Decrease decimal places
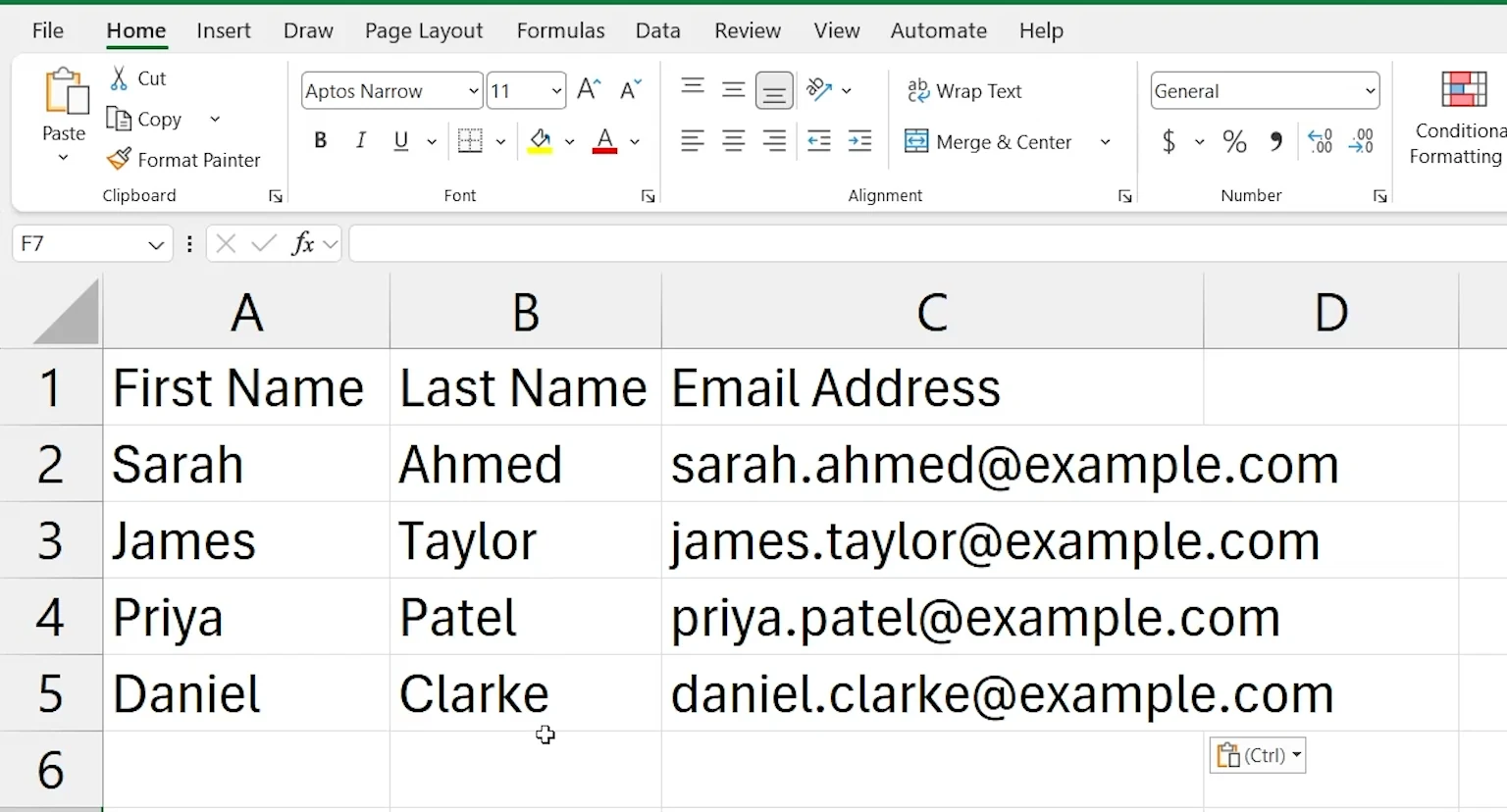This screenshot has width=1507, height=812. [x=1362, y=142]
